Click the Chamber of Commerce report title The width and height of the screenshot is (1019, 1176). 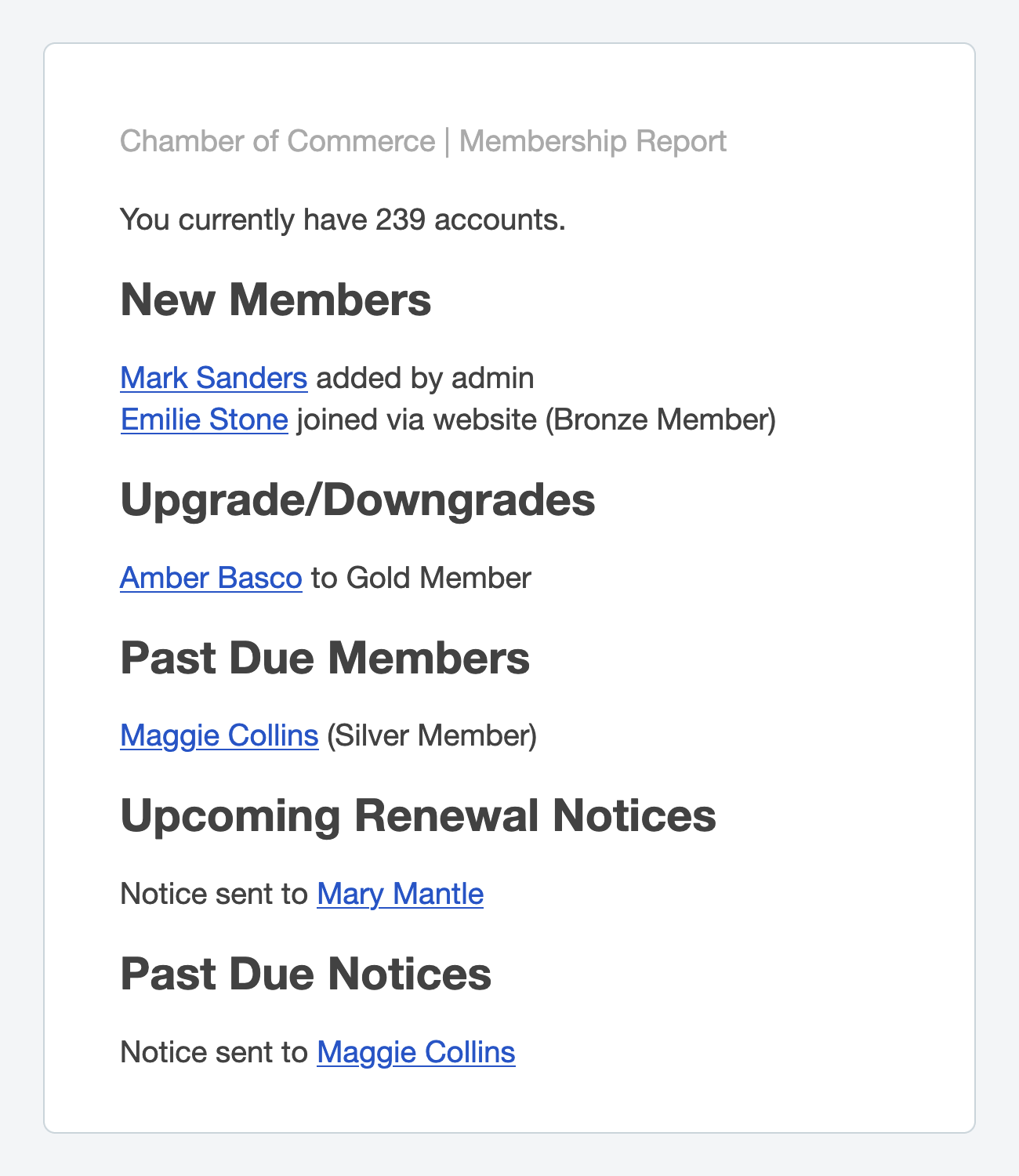pos(277,141)
